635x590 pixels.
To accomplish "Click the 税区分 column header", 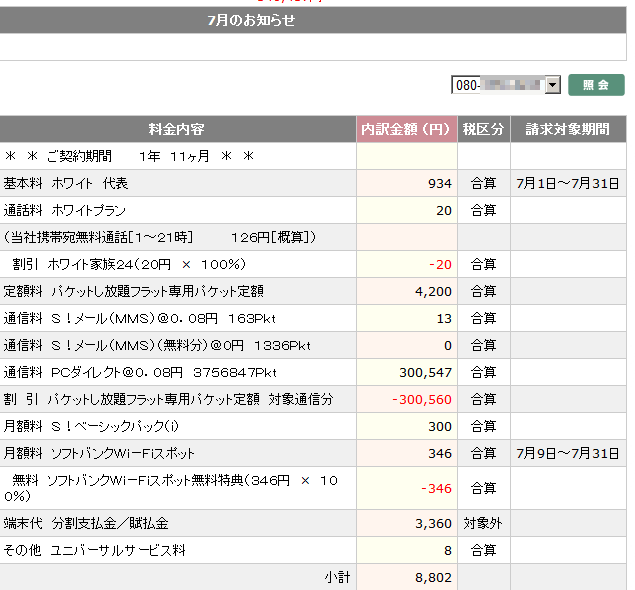I will tap(484, 129).
